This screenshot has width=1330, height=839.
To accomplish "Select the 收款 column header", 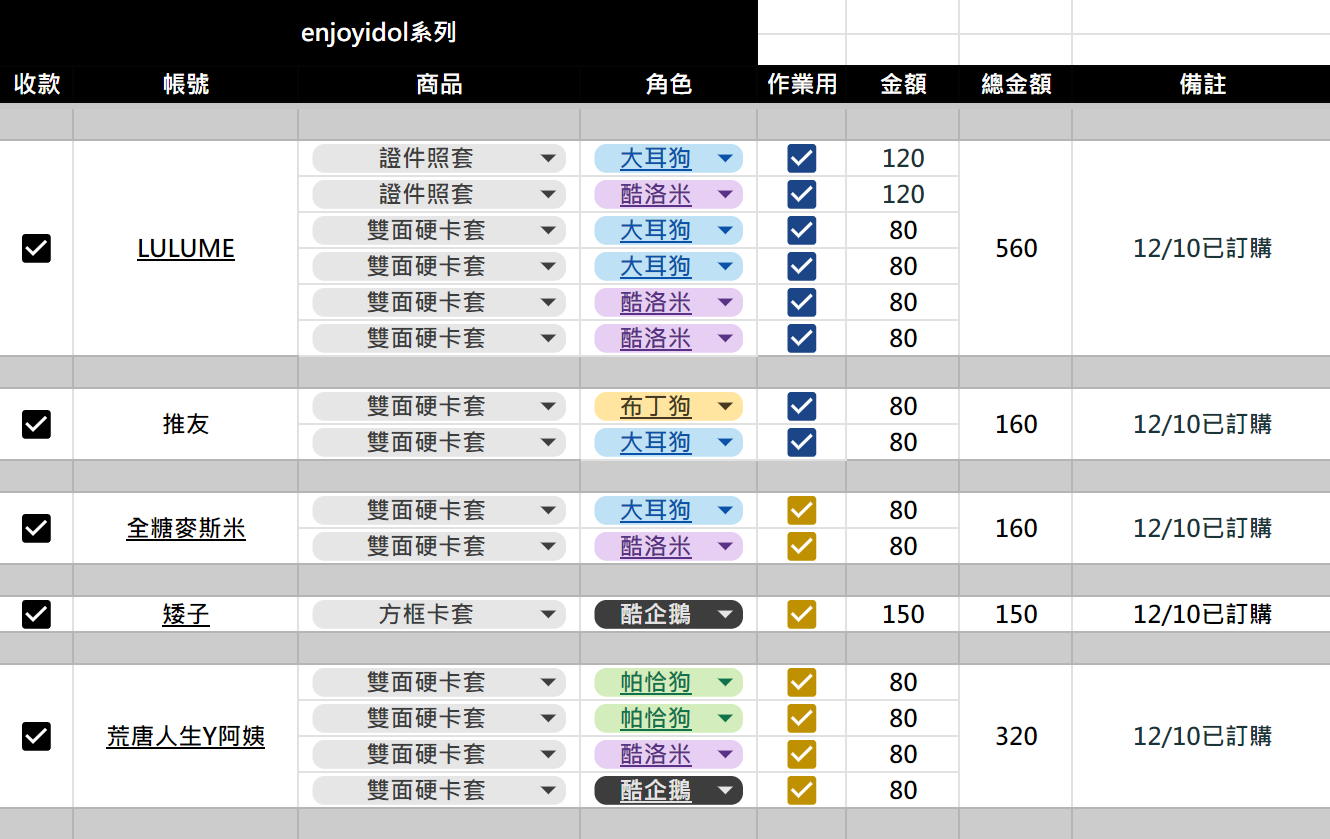I will [x=37, y=84].
